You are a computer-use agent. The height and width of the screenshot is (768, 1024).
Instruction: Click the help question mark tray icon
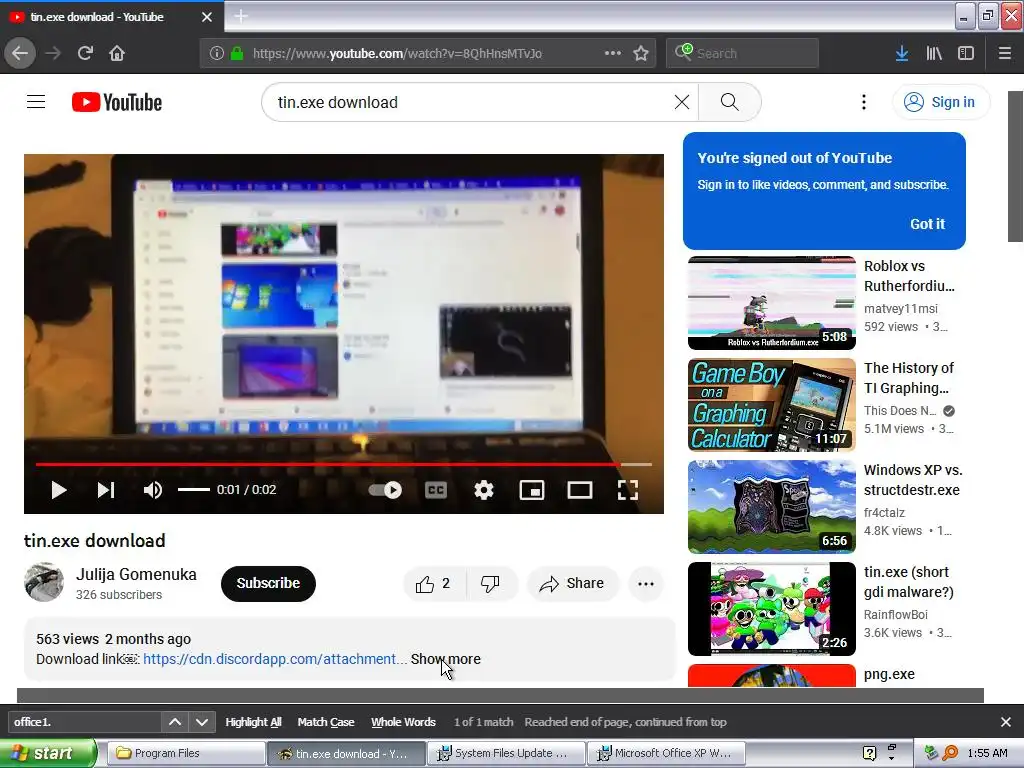(869, 753)
